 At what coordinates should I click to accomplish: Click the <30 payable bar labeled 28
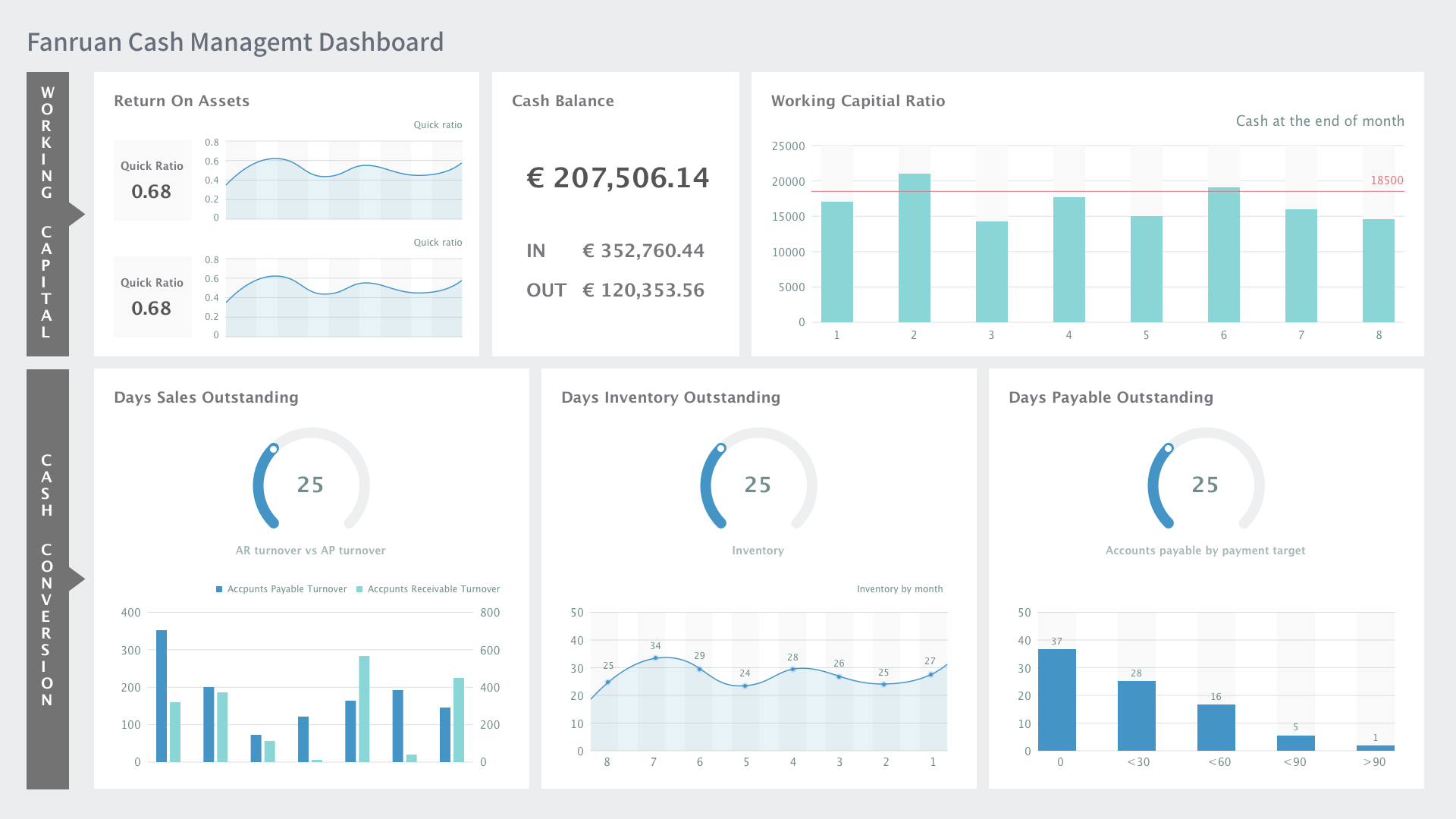click(1136, 715)
